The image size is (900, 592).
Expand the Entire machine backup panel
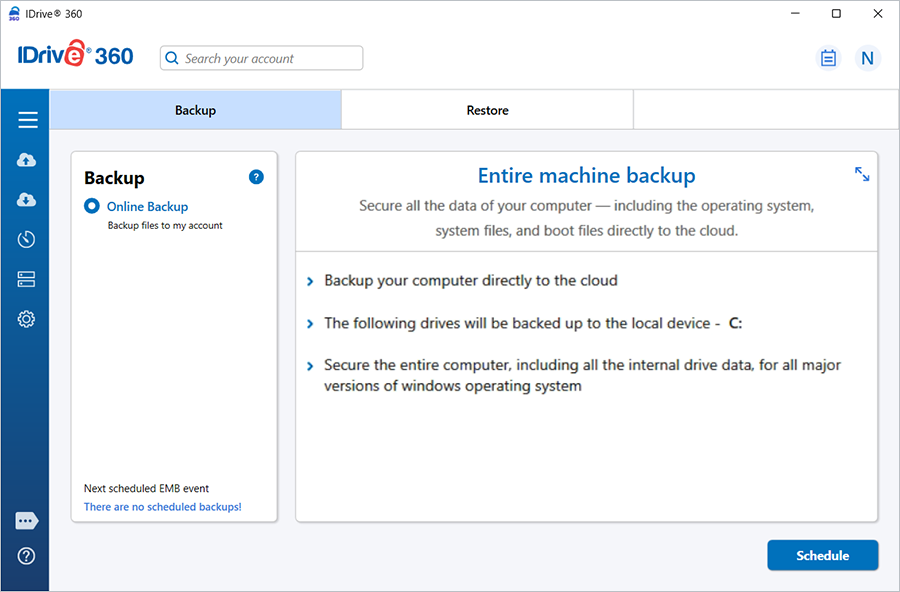(x=862, y=174)
